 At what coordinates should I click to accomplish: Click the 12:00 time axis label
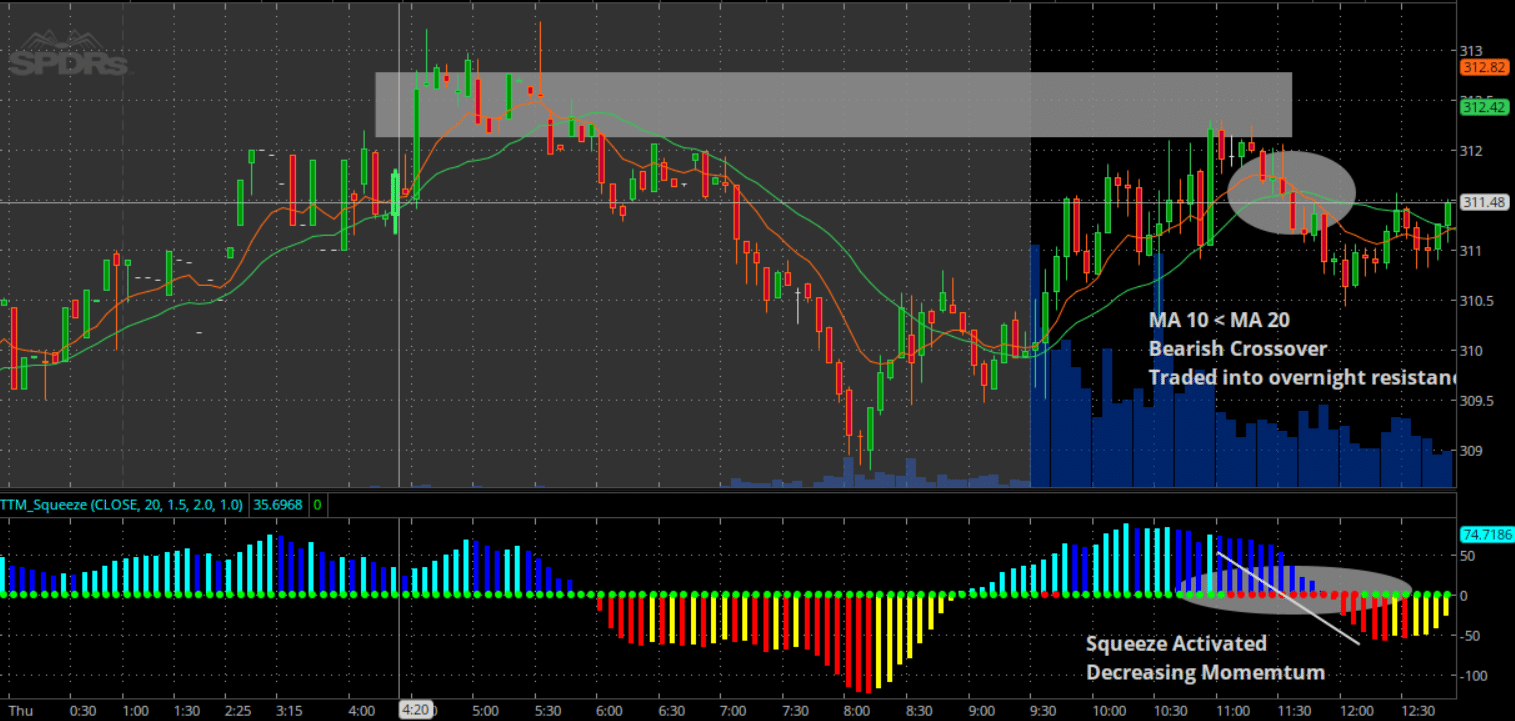(1357, 710)
